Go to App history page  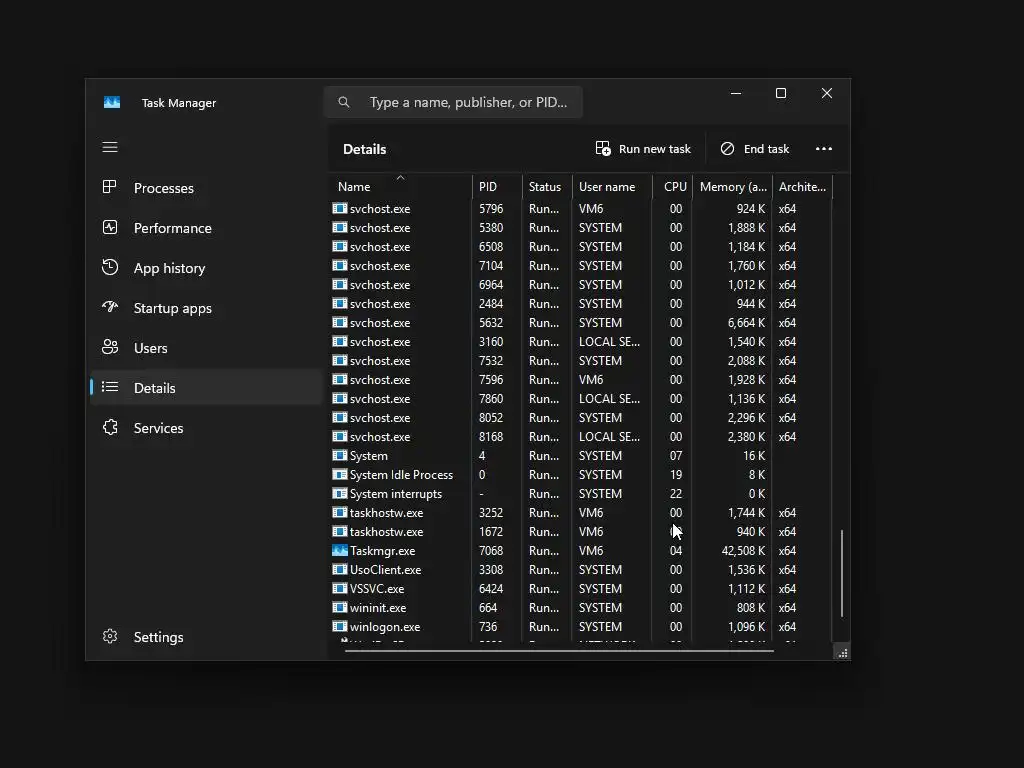pos(206,268)
